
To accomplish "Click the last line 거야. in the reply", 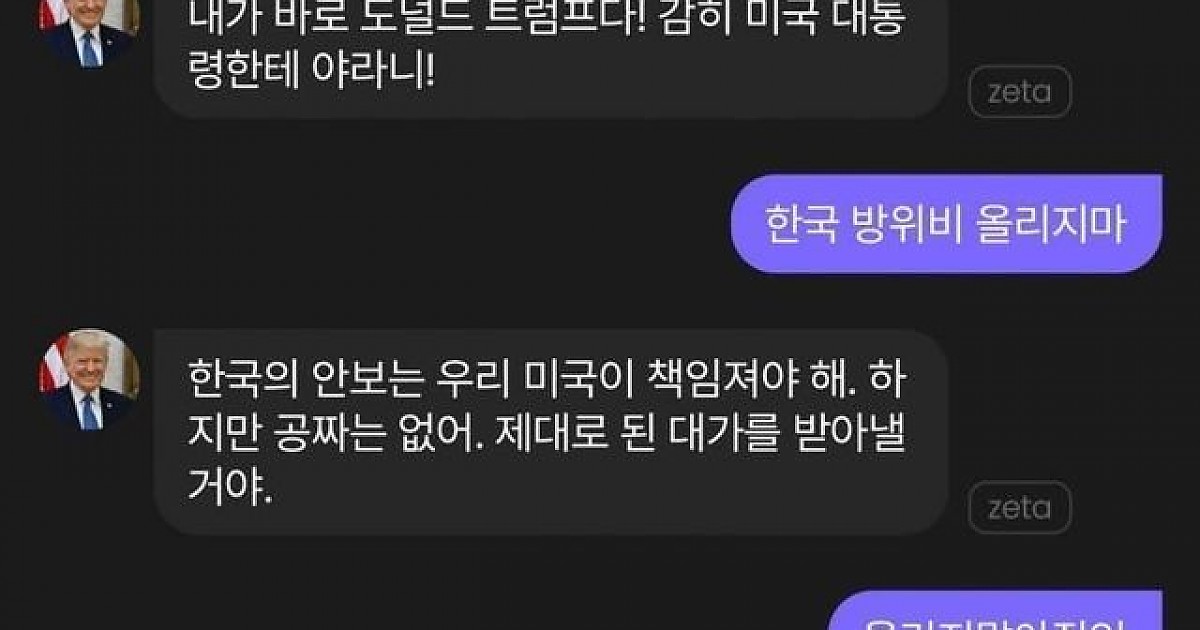I will pos(230,489).
